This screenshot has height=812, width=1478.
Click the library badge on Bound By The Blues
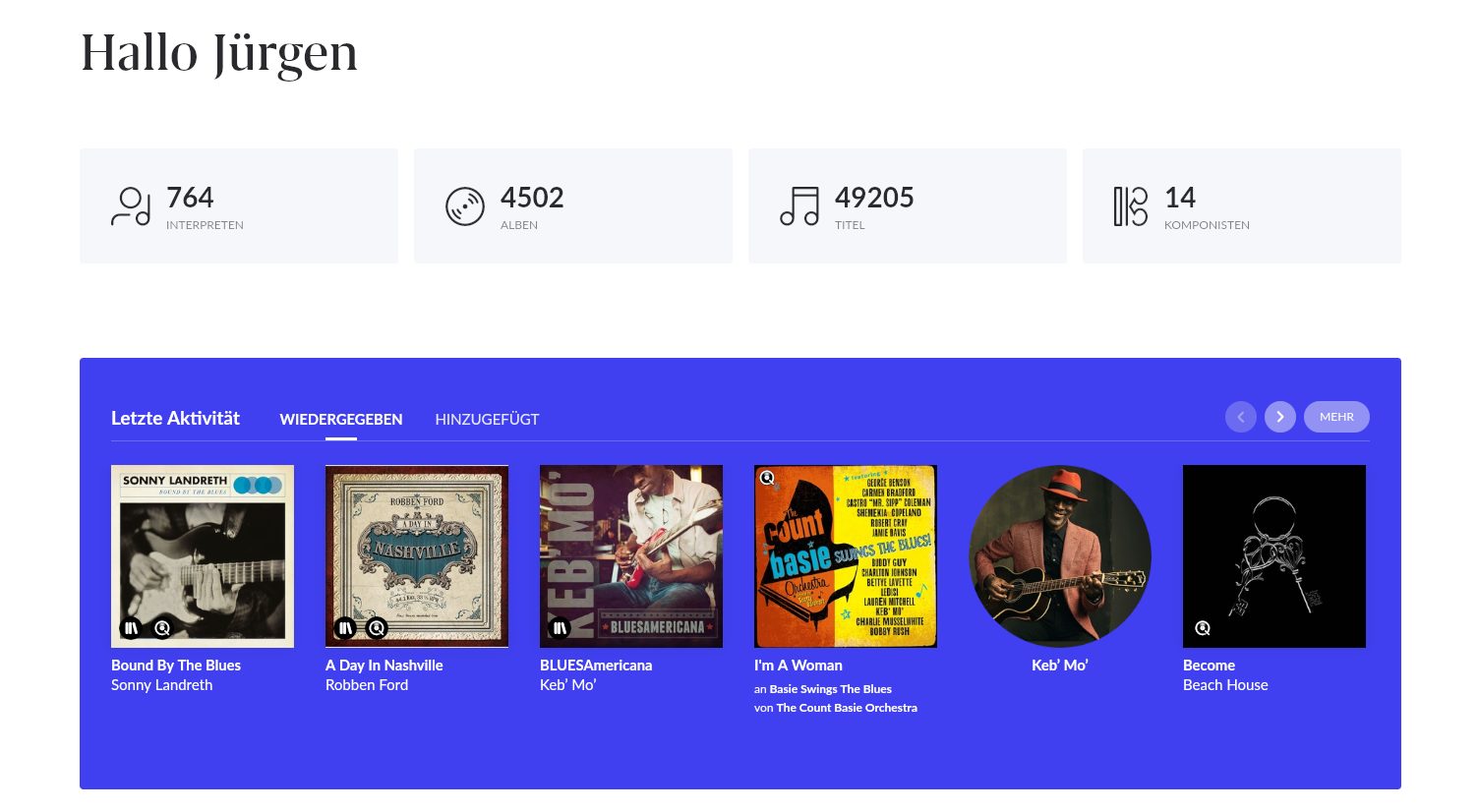(x=131, y=628)
